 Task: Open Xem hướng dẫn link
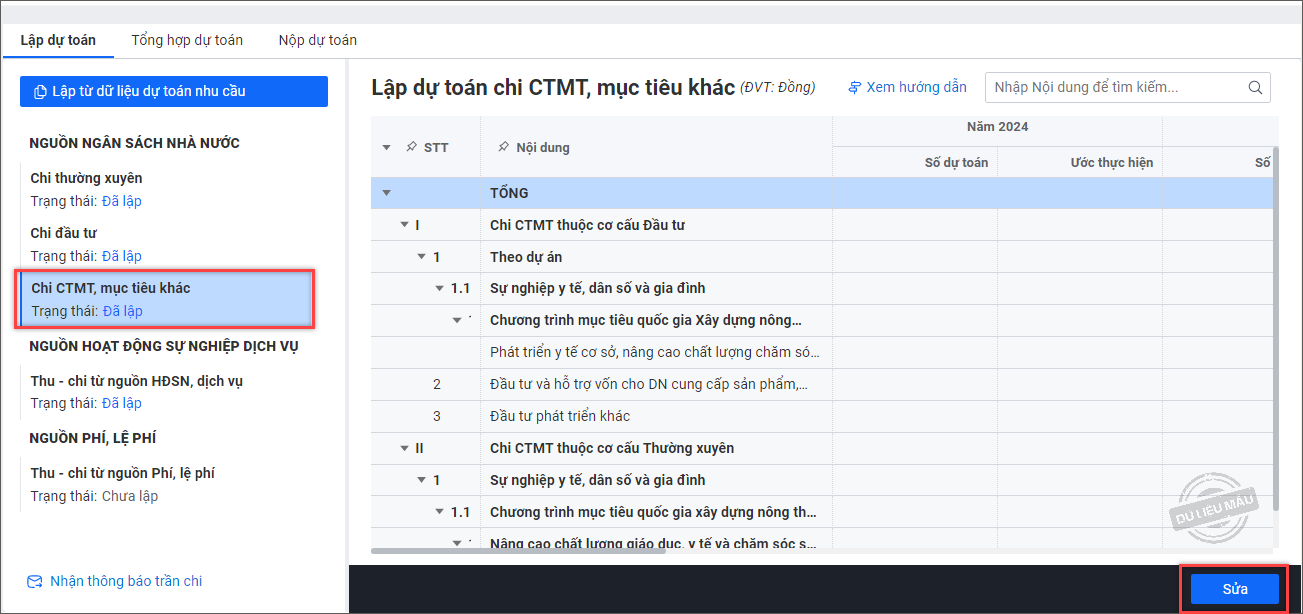[917, 87]
